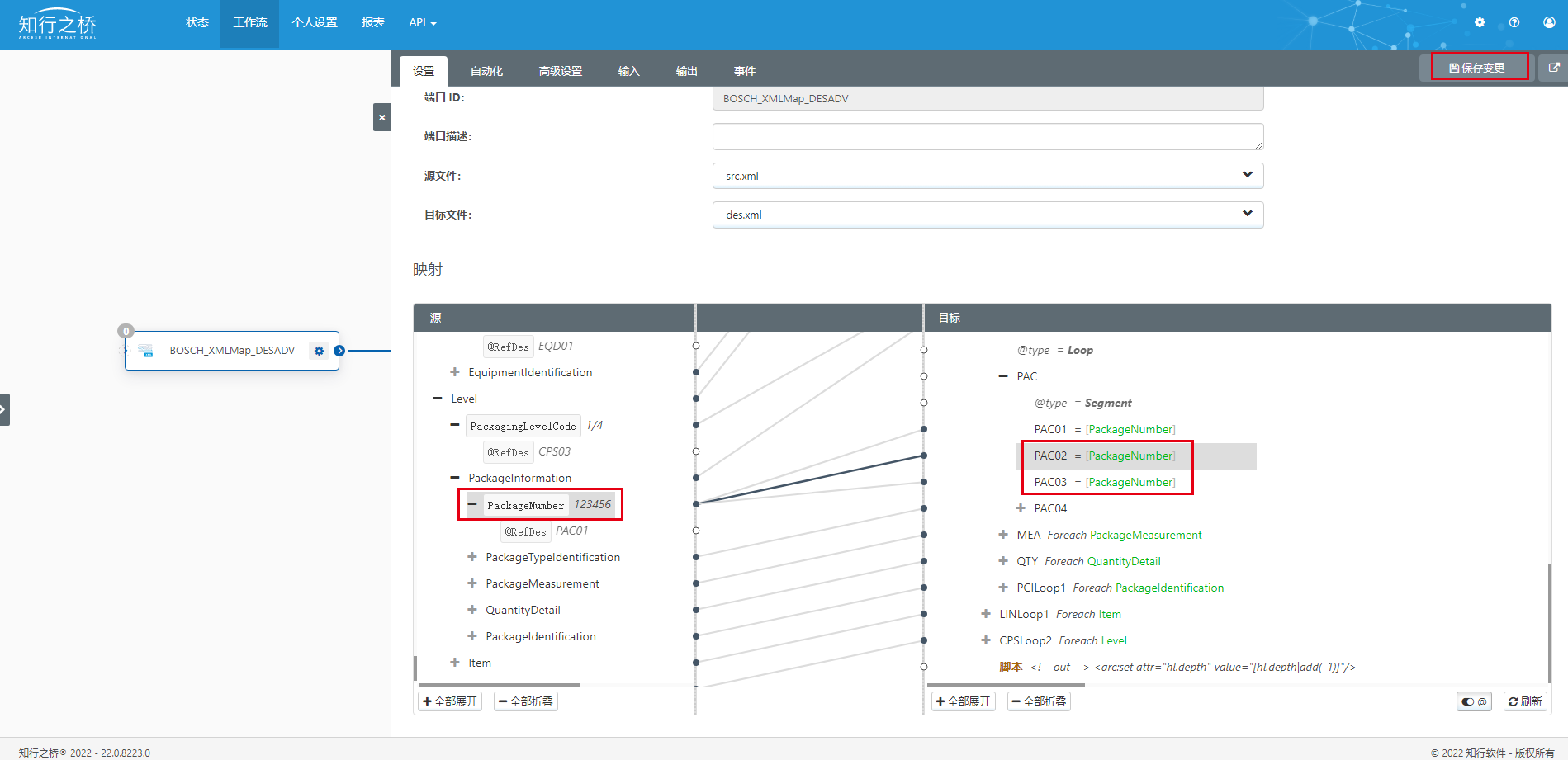This screenshot has width=1568, height=760.
Task: Open the 源文件 src.xml dropdown
Action: point(988,176)
